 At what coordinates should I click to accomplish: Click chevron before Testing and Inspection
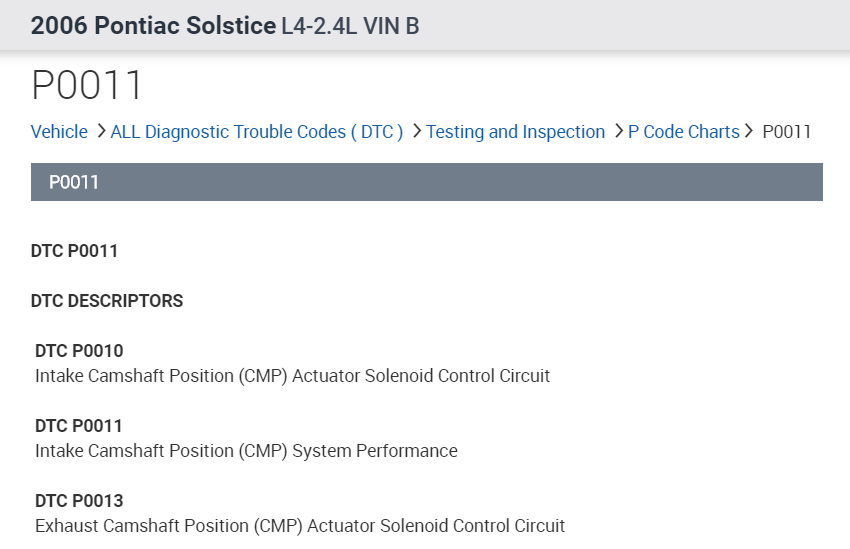(x=417, y=131)
